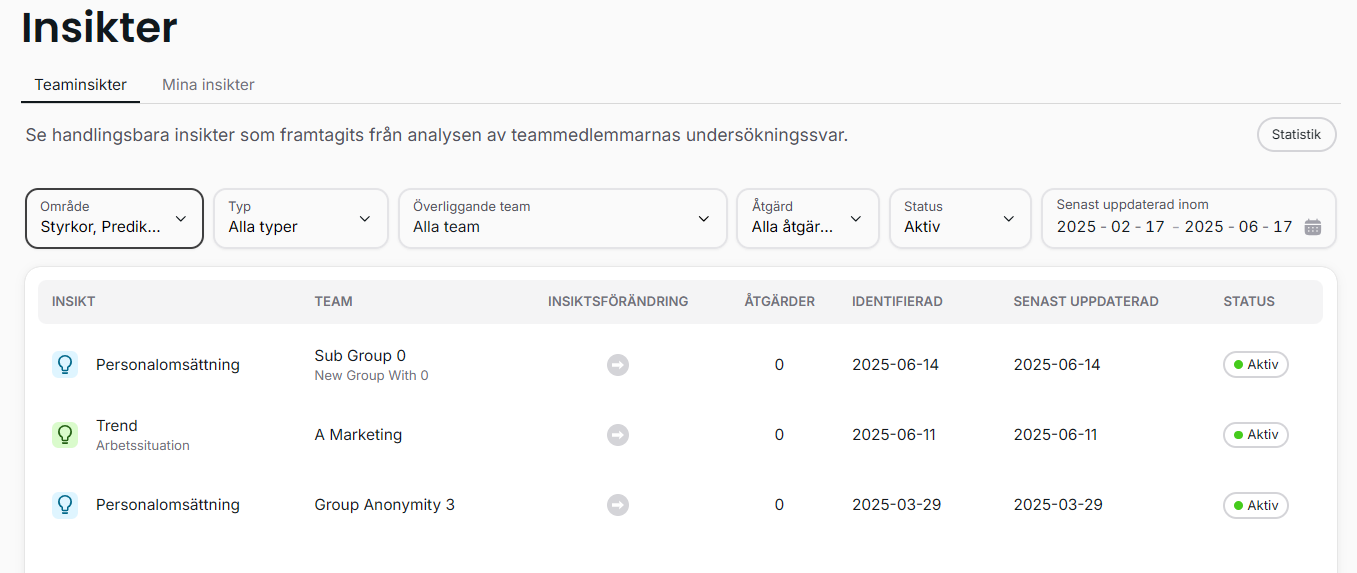1357x573 pixels.
Task: Open the Status filter set to Aktiv
Action: tap(960, 218)
